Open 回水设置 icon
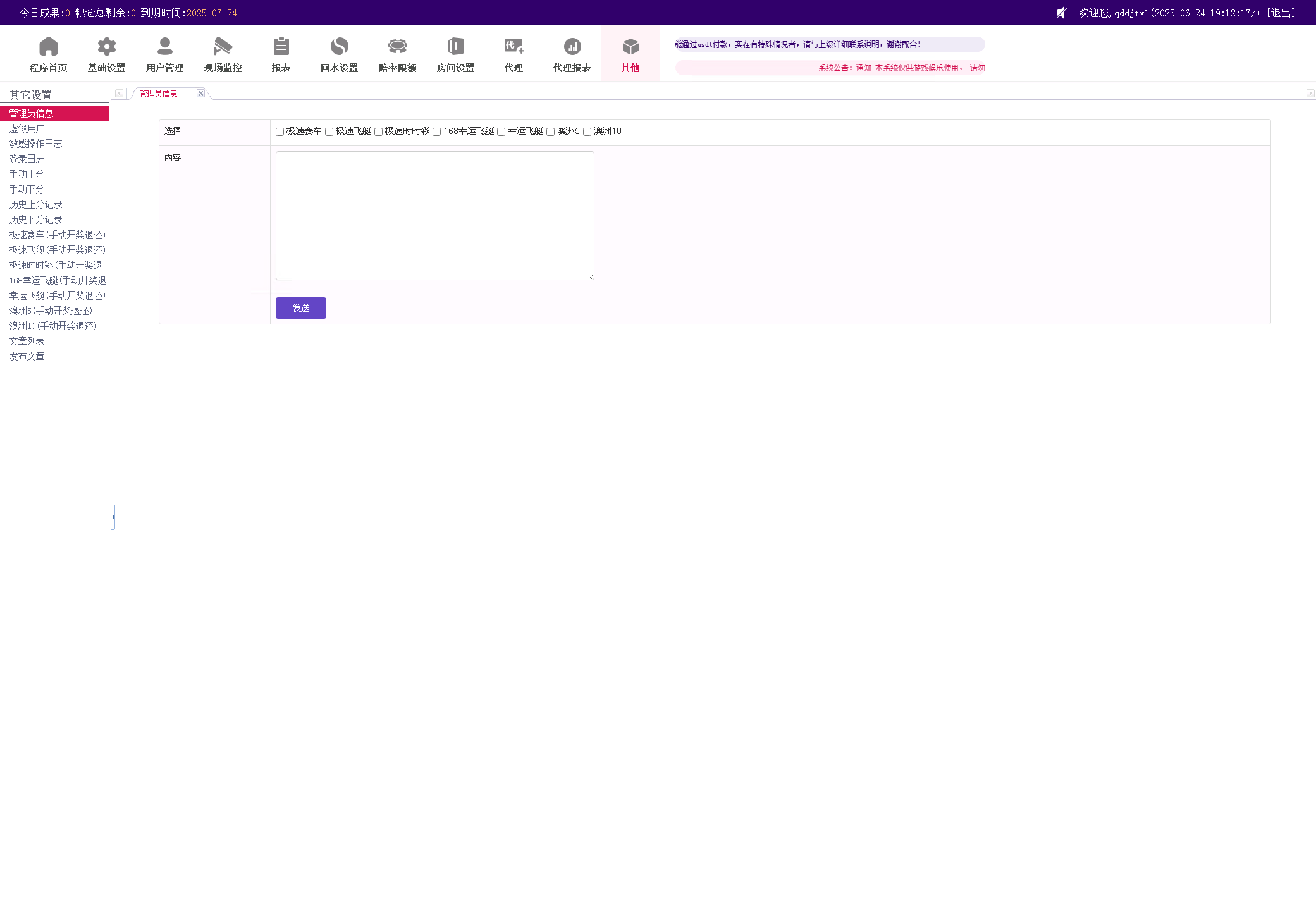The height and width of the screenshot is (907, 1316). 339,47
